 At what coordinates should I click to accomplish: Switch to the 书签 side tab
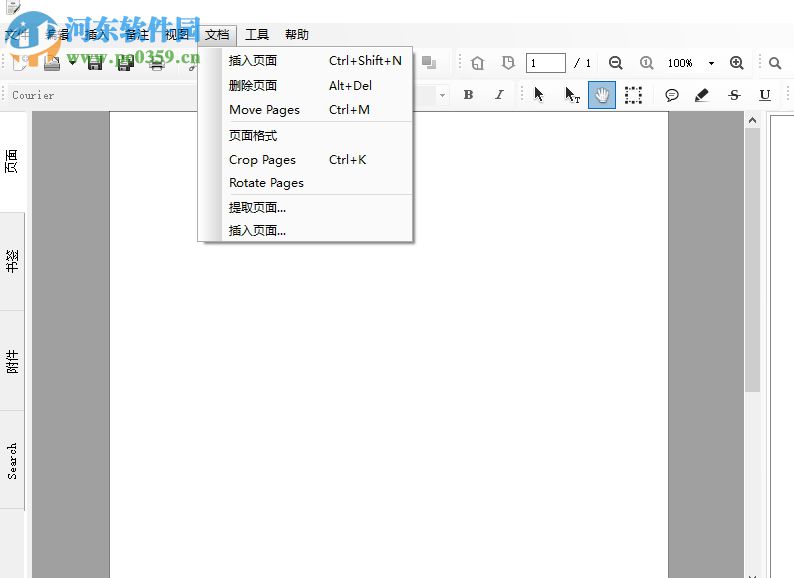click(x=12, y=261)
